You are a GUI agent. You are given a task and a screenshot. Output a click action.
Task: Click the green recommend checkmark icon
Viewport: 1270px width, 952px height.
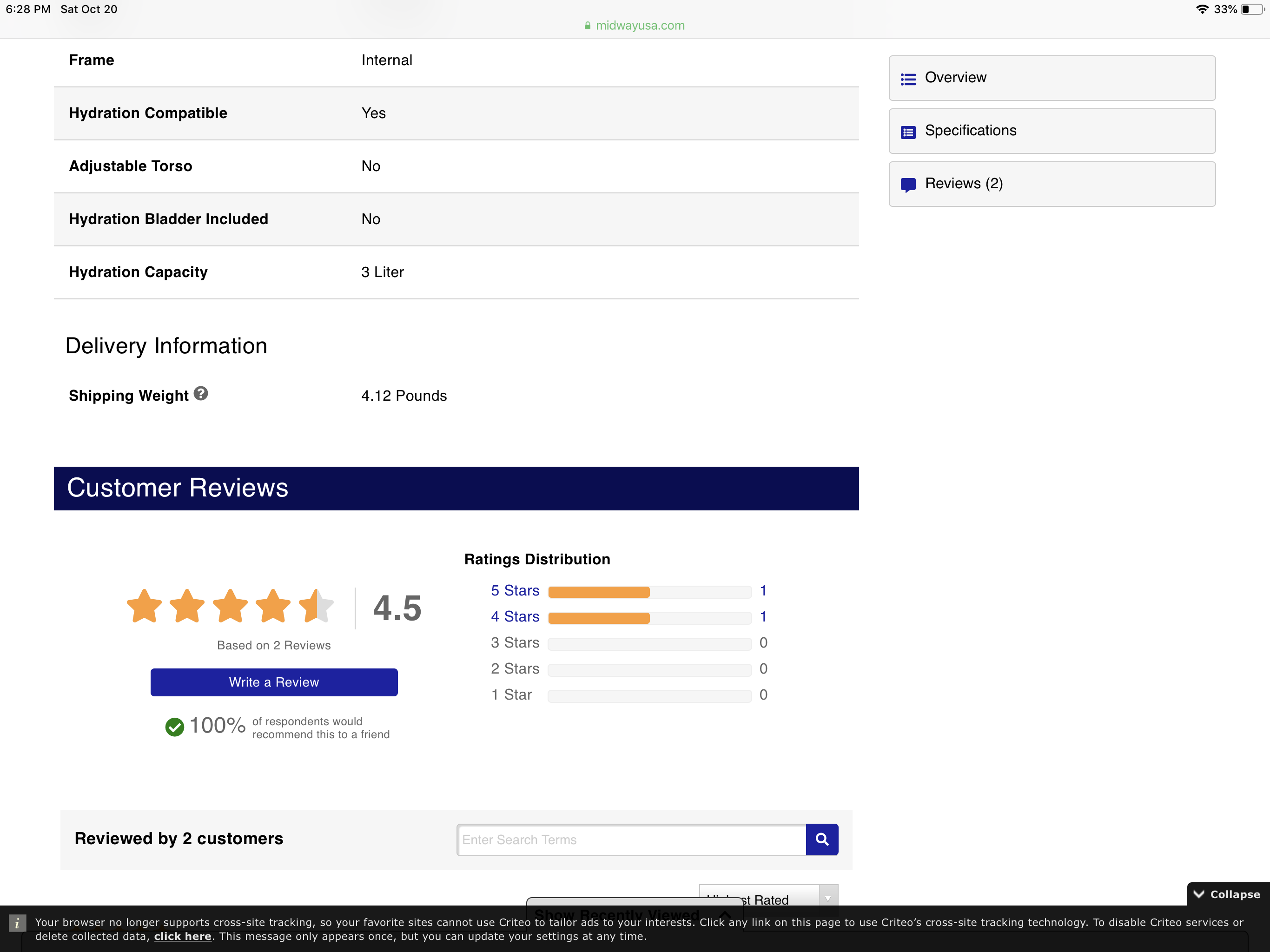click(x=174, y=727)
